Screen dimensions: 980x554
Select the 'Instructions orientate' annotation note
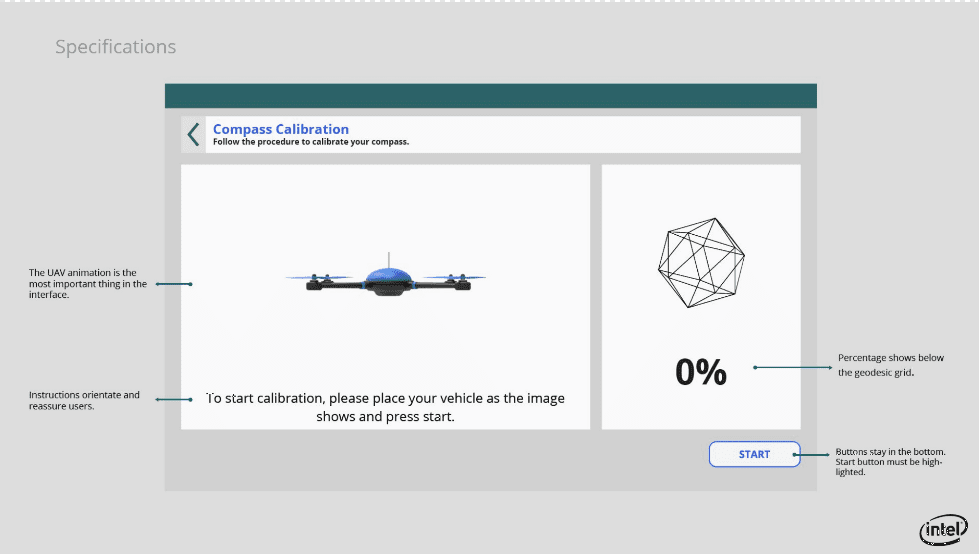pos(84,400)
